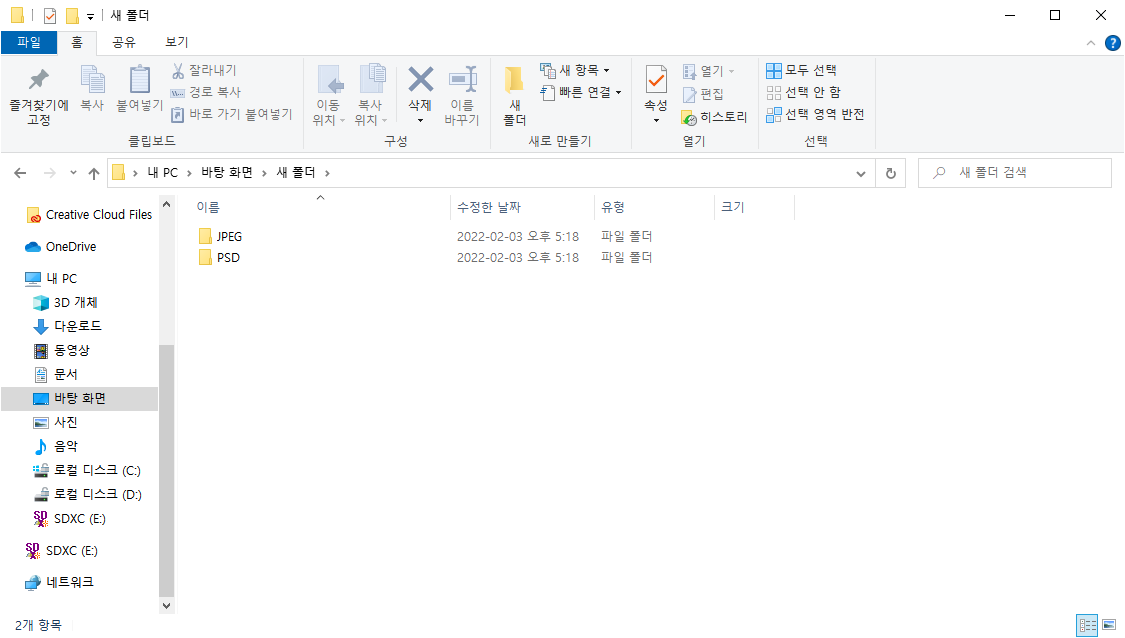Click 내 PC in address breadcrumb

tap(162, 173)
